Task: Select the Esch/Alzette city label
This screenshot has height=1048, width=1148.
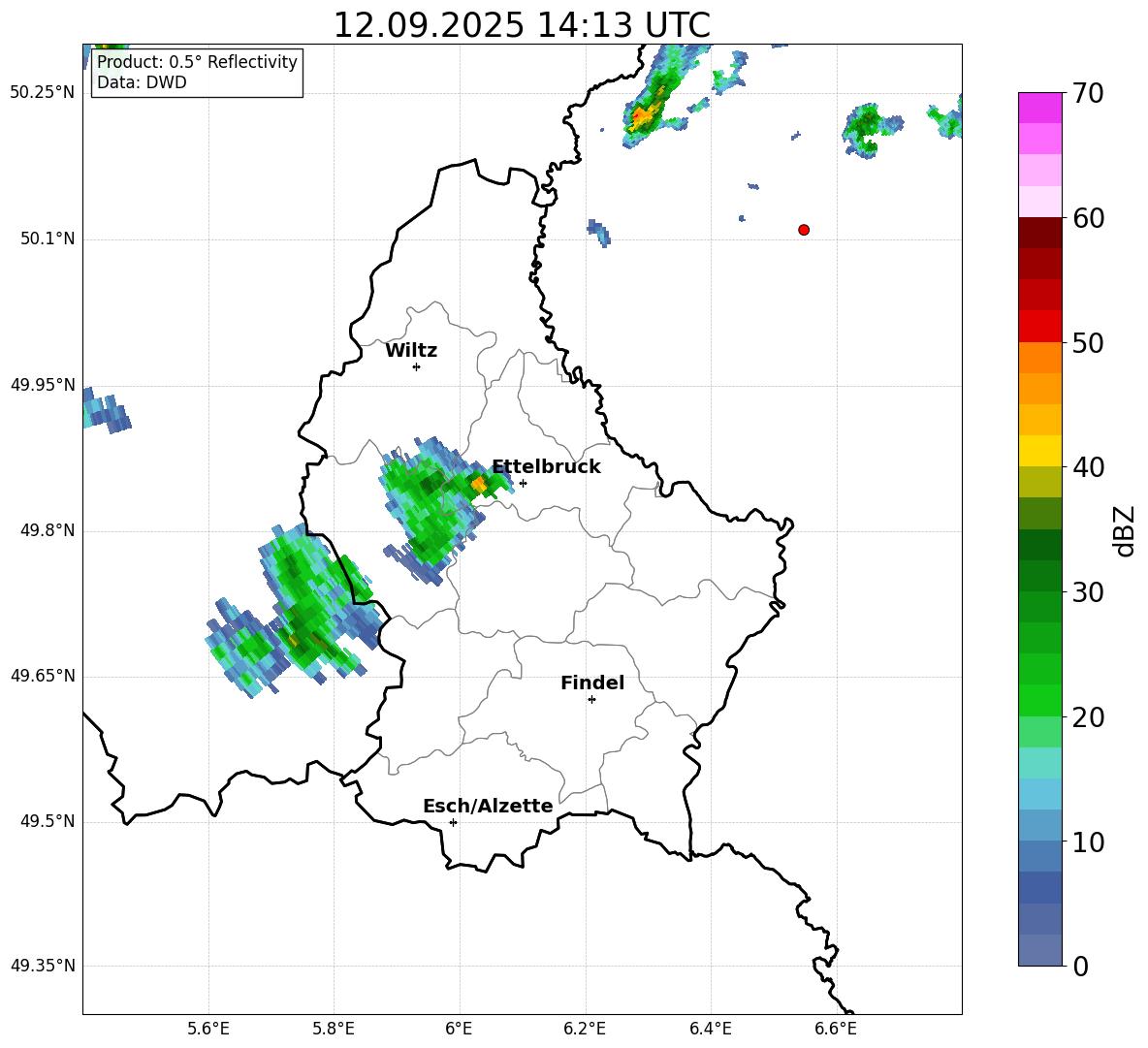Action: [488, 807]
